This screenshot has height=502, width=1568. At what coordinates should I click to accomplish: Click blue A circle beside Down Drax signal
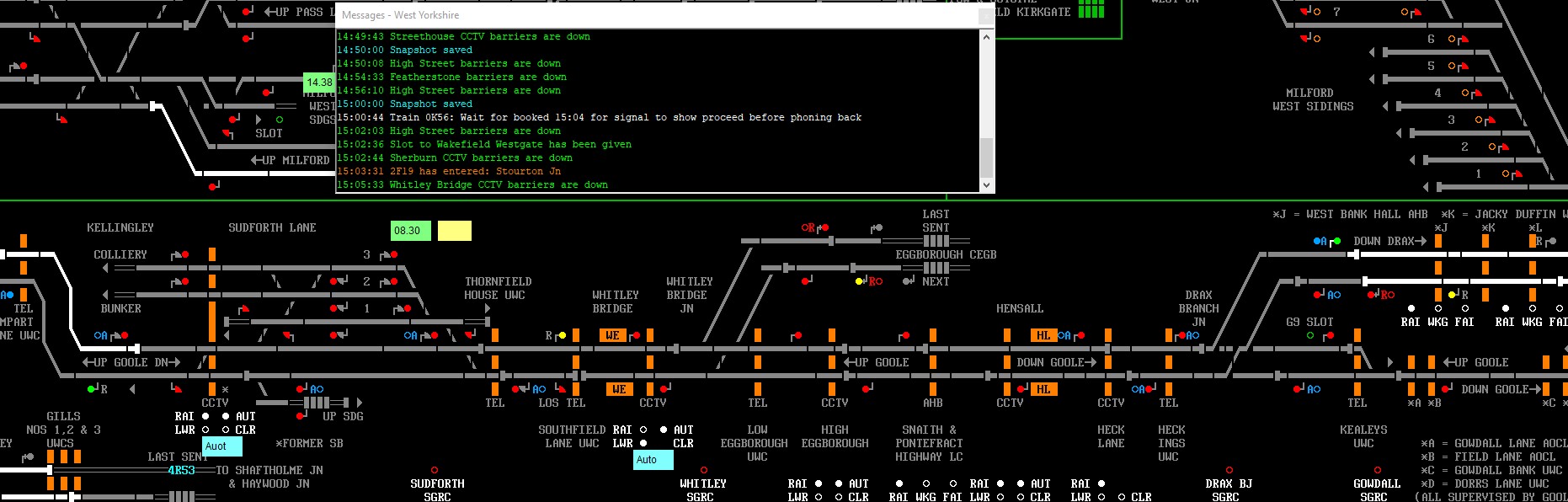pyautogui.click(x=1318, y=242)
